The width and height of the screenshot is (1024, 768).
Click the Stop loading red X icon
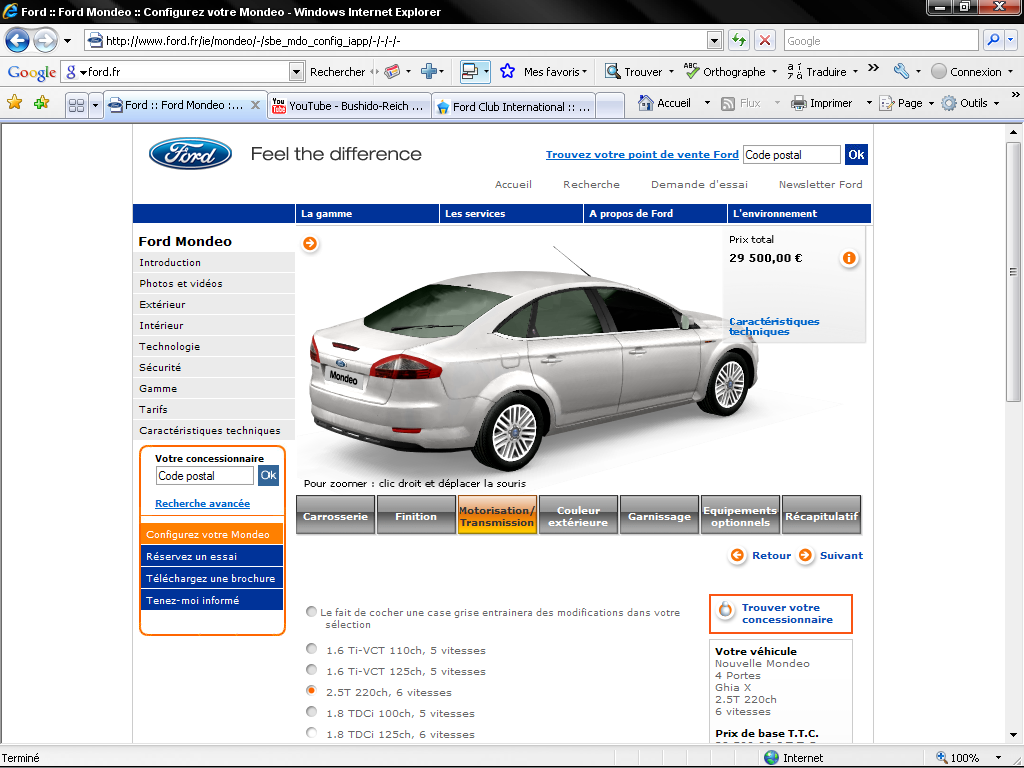coord(765,40)
